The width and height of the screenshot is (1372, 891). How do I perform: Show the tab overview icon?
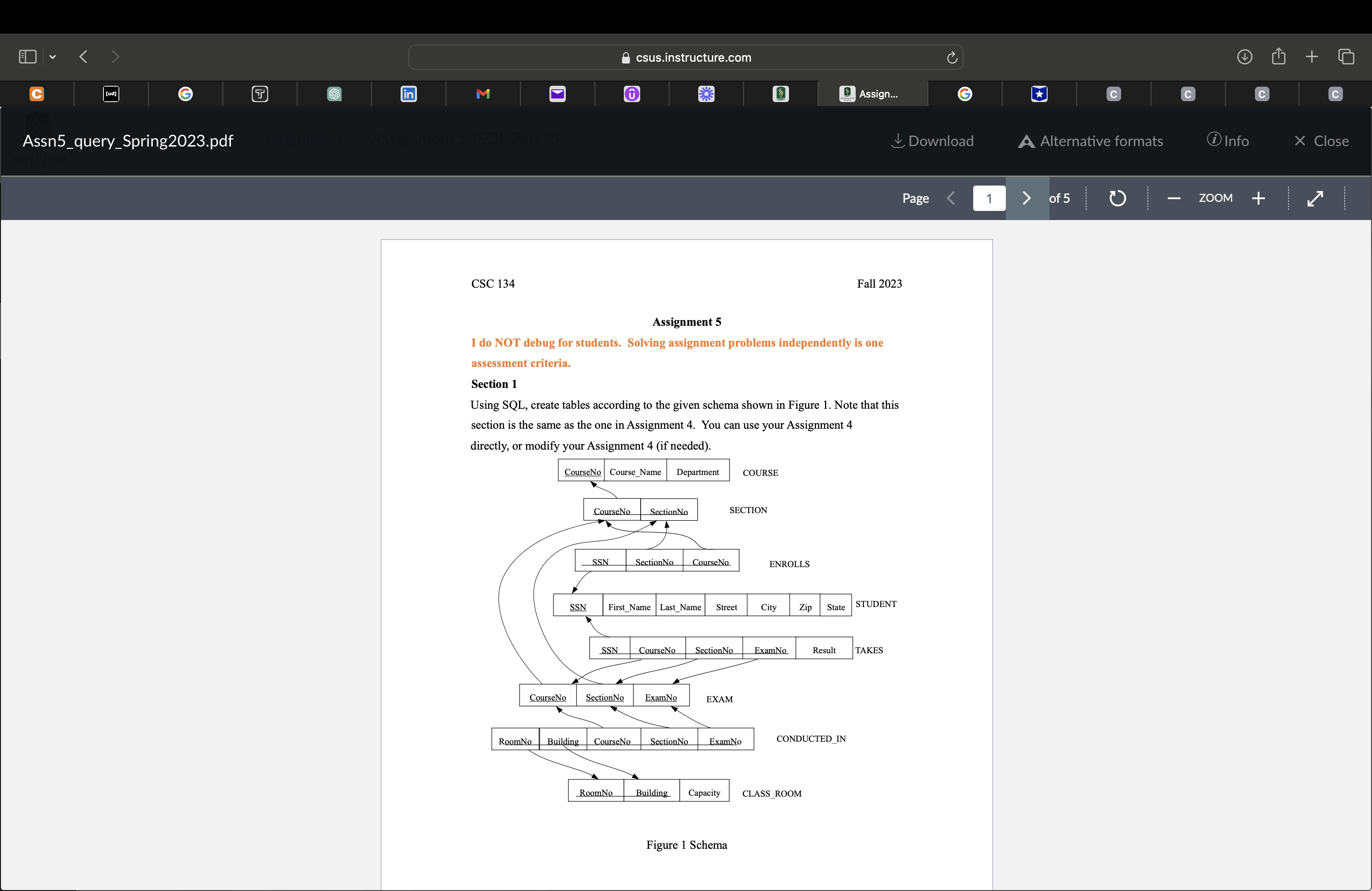click(x=1346, y=56)
